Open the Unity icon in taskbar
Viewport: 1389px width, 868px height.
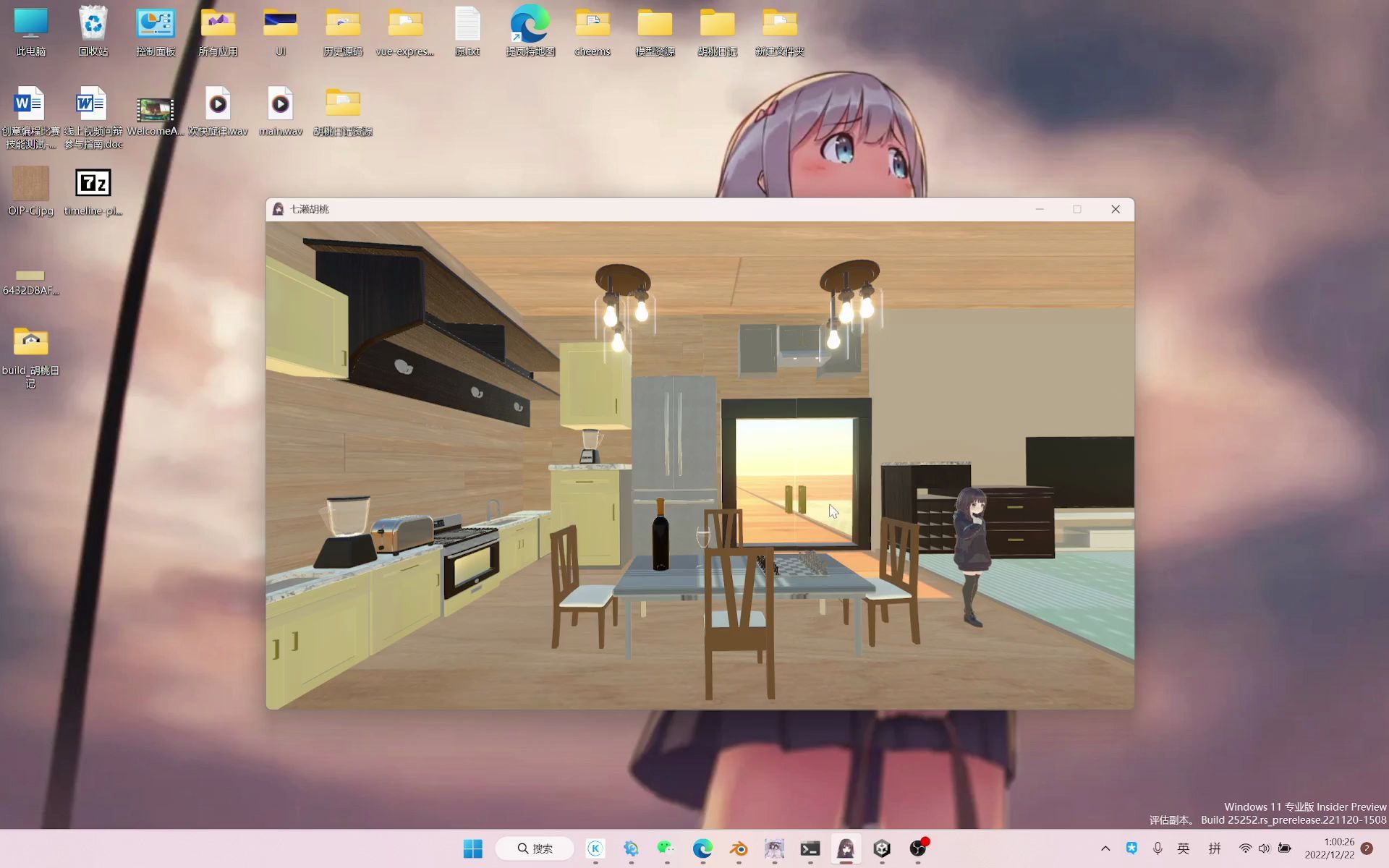pyautogui.click(x=882, y=848)
